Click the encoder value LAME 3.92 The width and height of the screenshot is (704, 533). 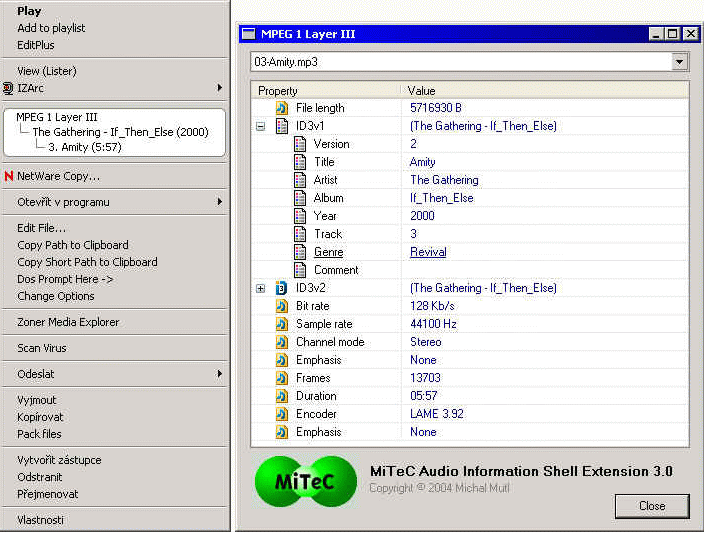436,414
